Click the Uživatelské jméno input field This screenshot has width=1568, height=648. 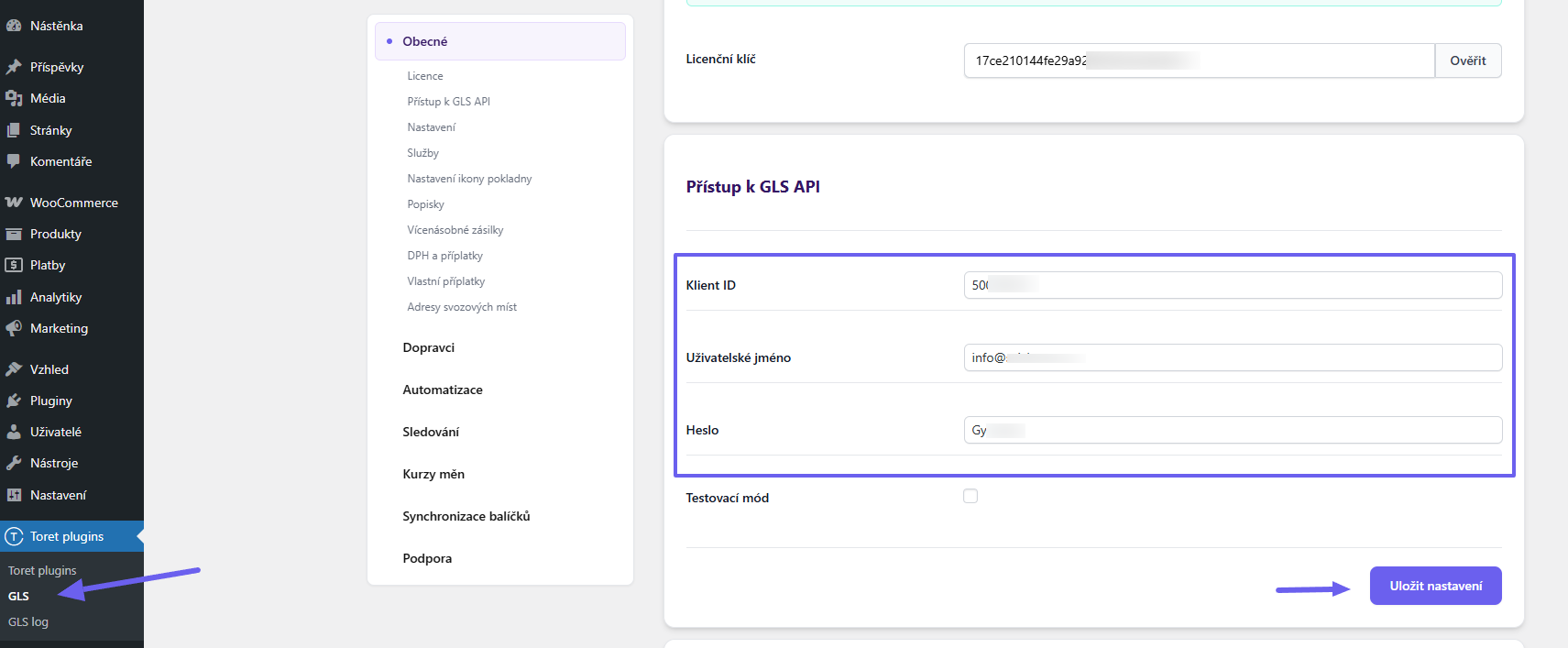[1234, 357]
